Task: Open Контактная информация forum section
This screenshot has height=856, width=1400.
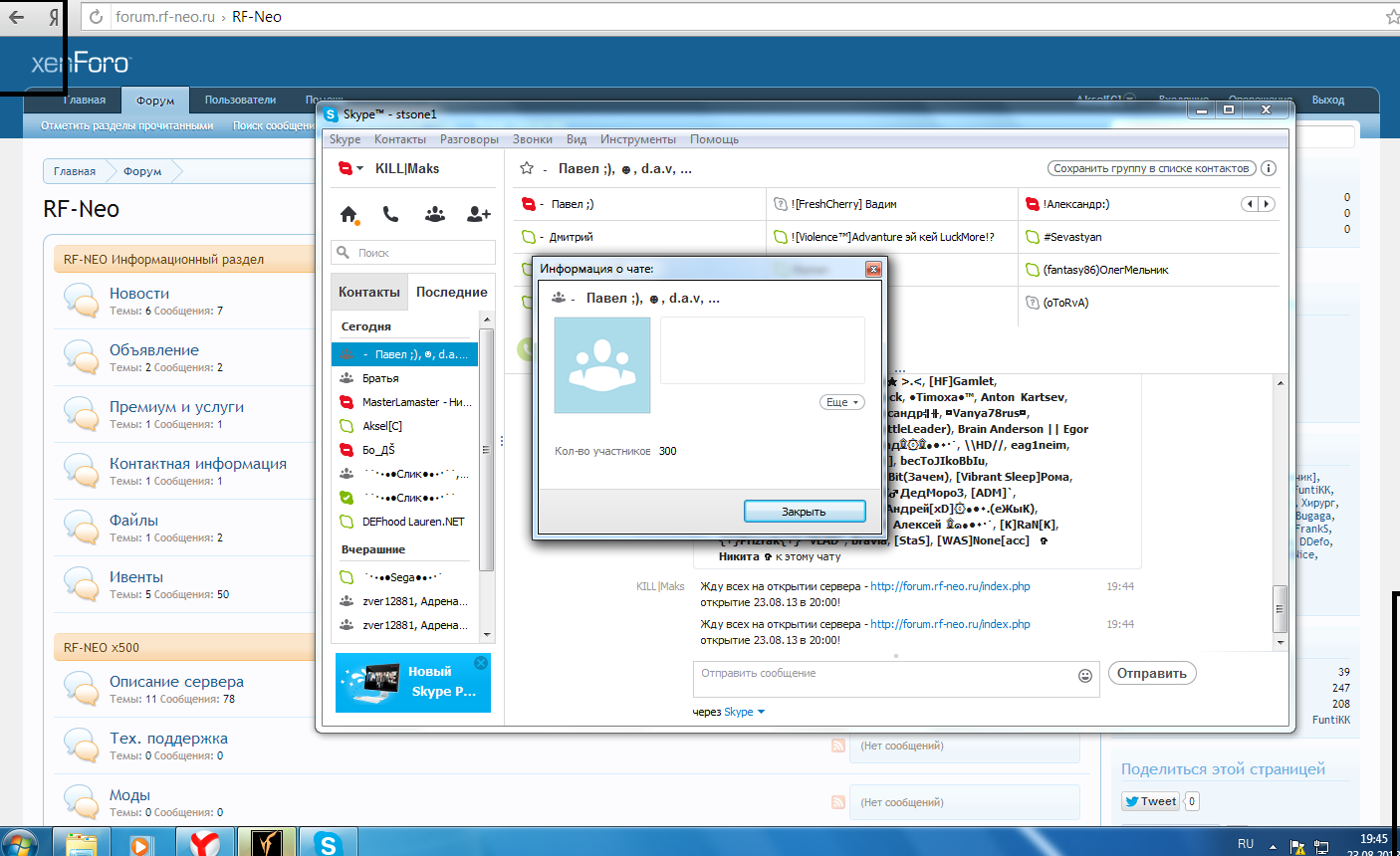Action: (198, 464)
